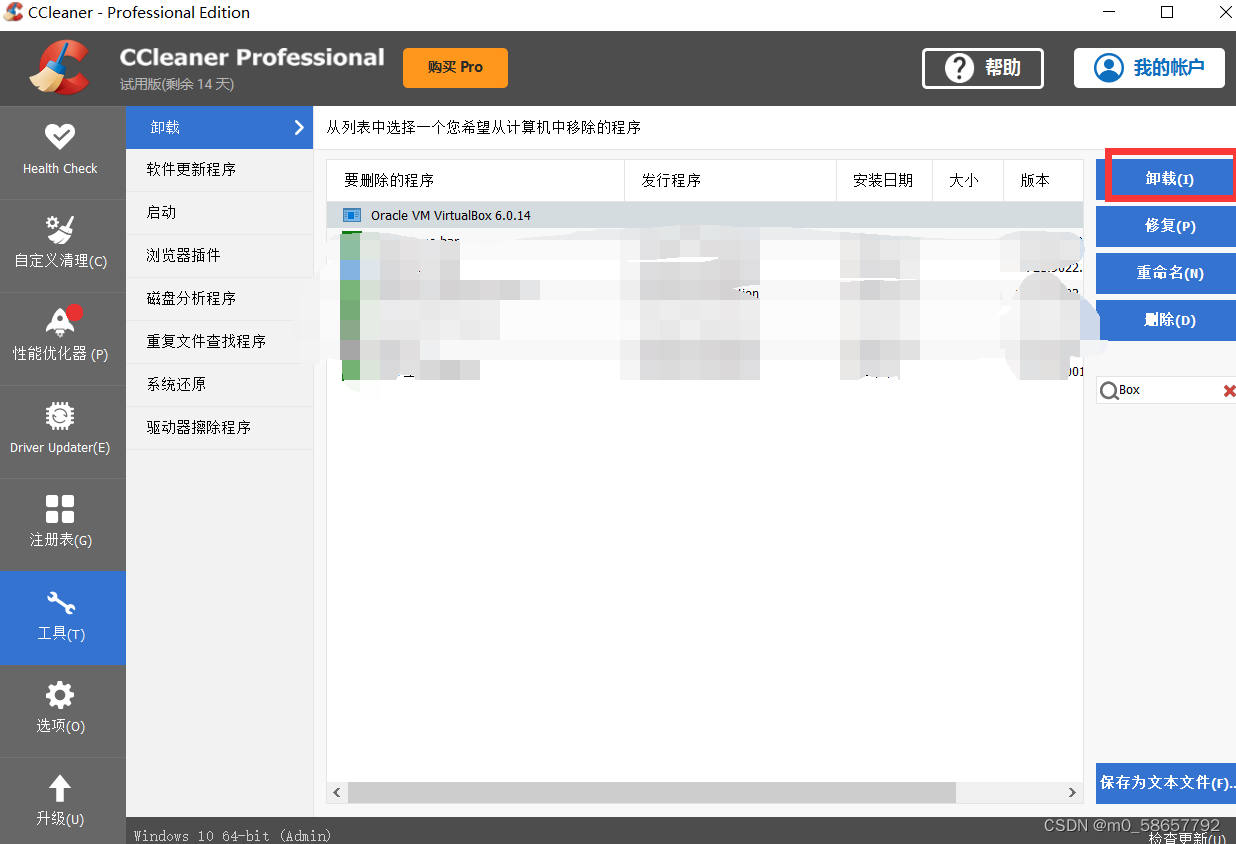Open the Registry (注册表) section

pos(62,524)
